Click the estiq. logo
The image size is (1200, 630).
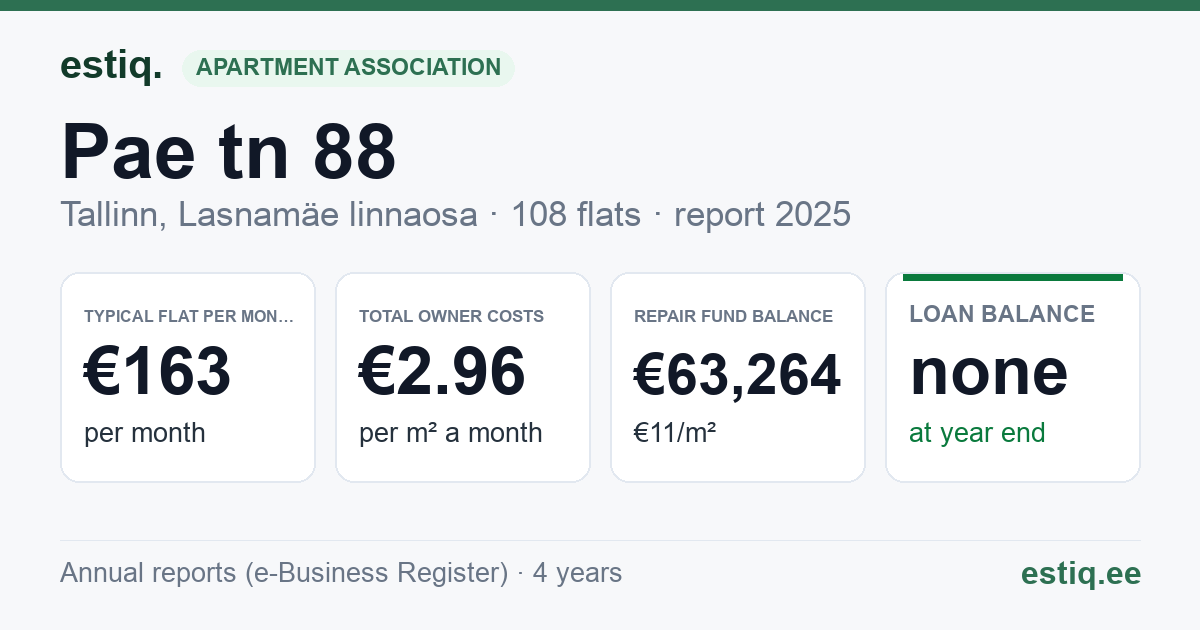point(111,66)
